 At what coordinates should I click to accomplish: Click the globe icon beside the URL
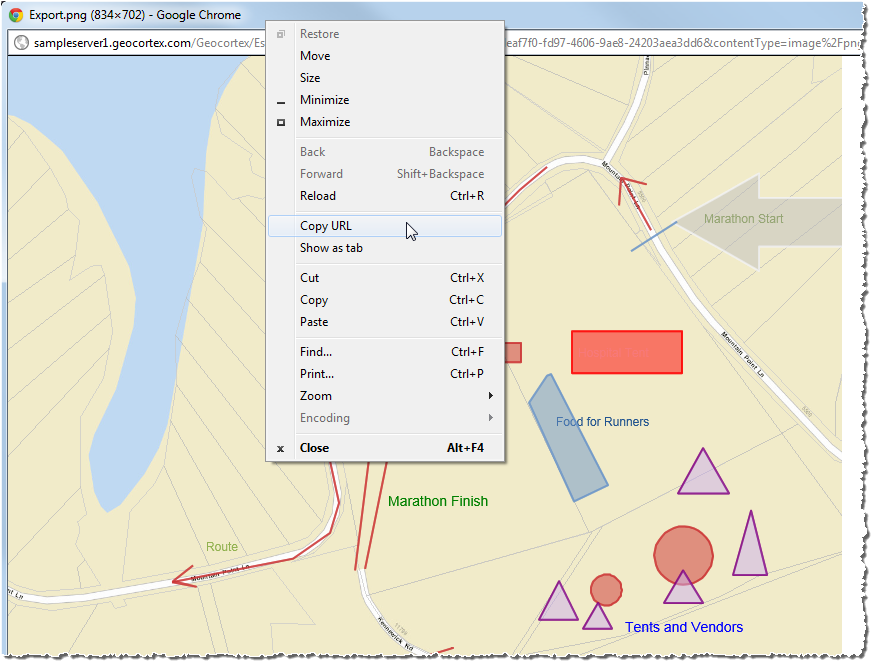click(x=20, y=43)
